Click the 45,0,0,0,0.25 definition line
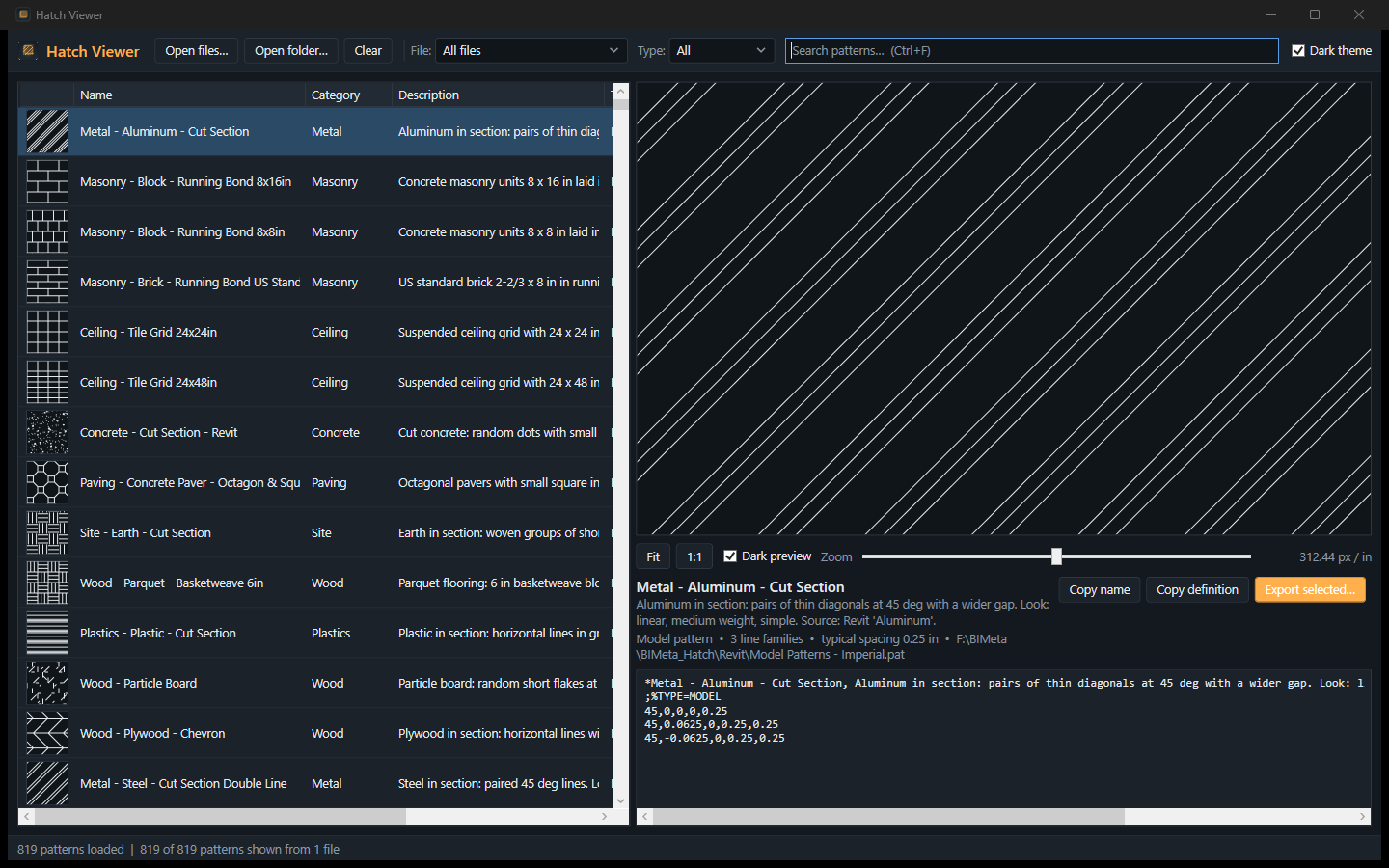1389x868 pixels. (686, 711)
